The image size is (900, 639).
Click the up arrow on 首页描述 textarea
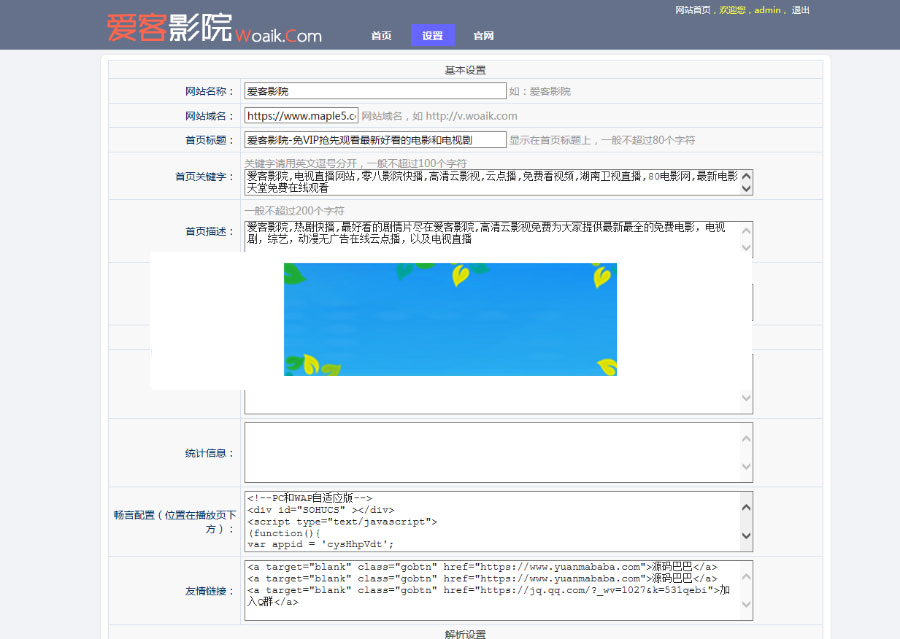pos(744,229)
